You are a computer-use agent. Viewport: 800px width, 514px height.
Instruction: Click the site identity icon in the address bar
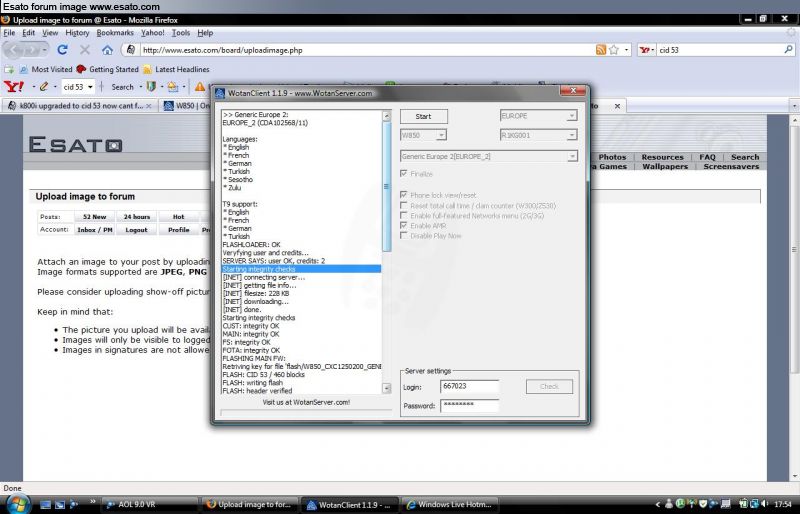(131, 50)
